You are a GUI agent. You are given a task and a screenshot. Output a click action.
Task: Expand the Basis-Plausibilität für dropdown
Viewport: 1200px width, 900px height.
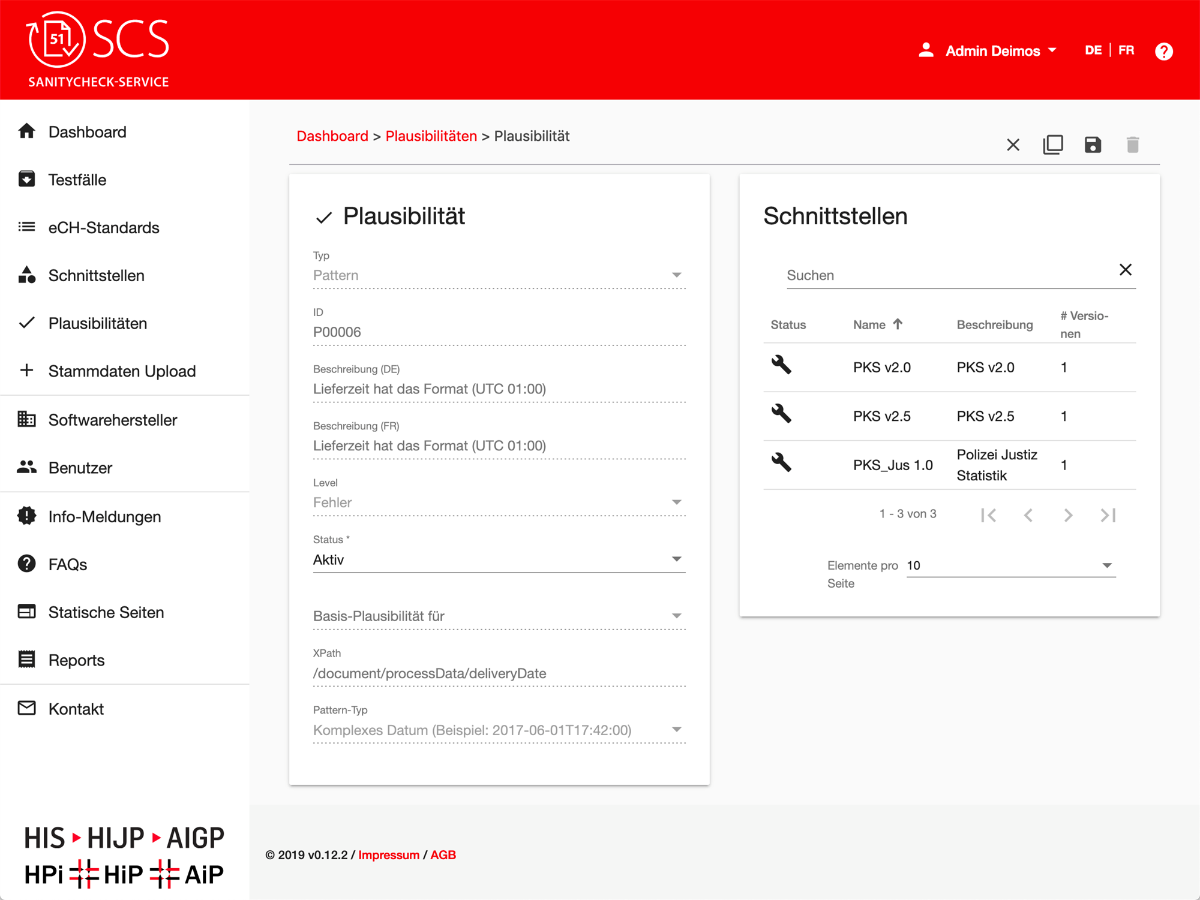(x=498, y=616)
